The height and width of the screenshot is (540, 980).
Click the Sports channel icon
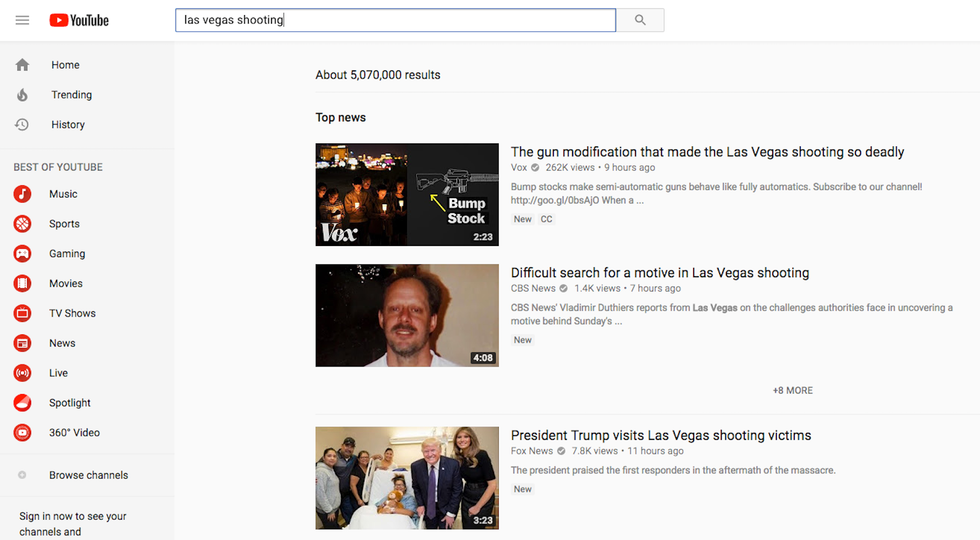tap(22, 224)
